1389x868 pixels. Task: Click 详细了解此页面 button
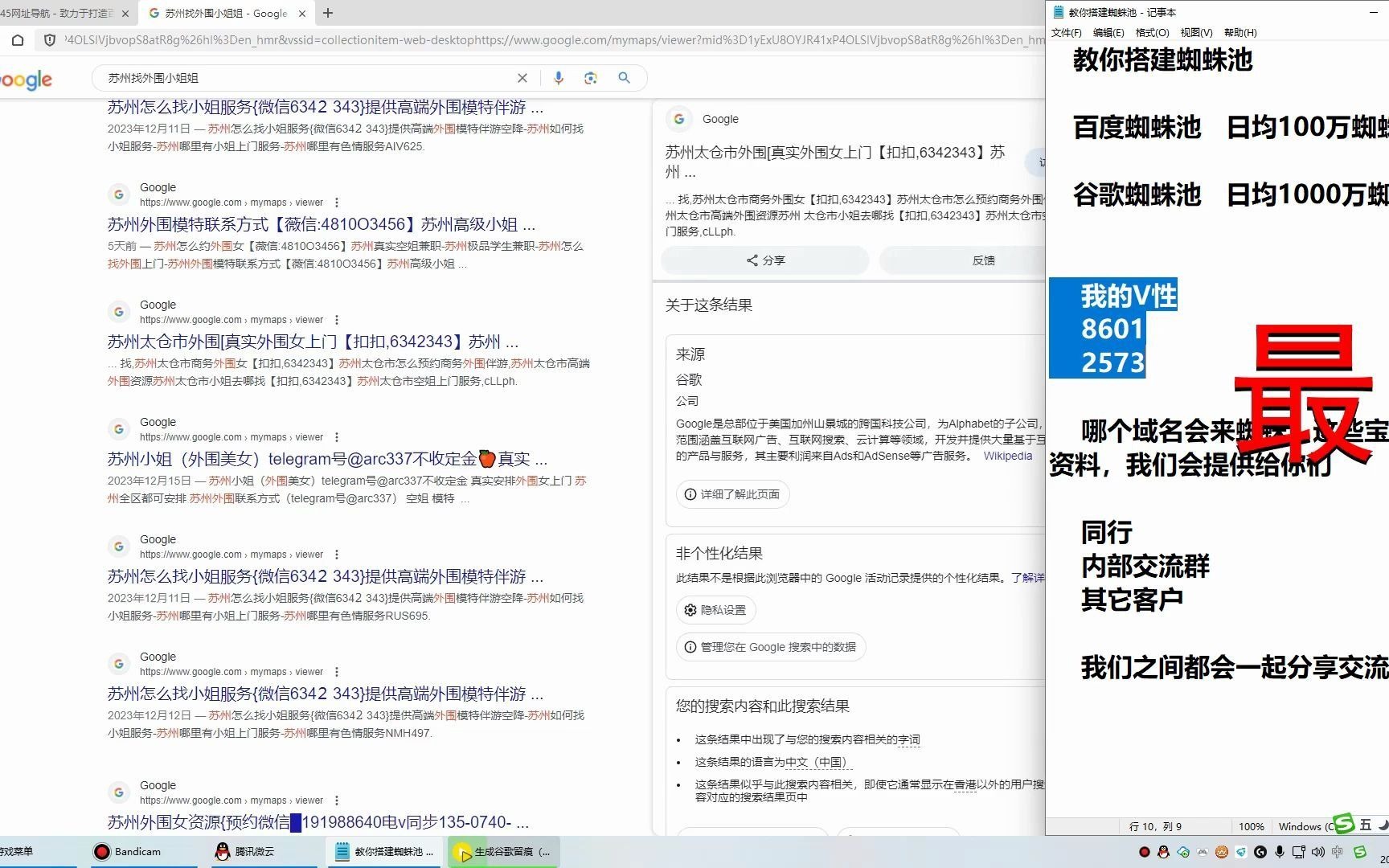coord(732,494)
